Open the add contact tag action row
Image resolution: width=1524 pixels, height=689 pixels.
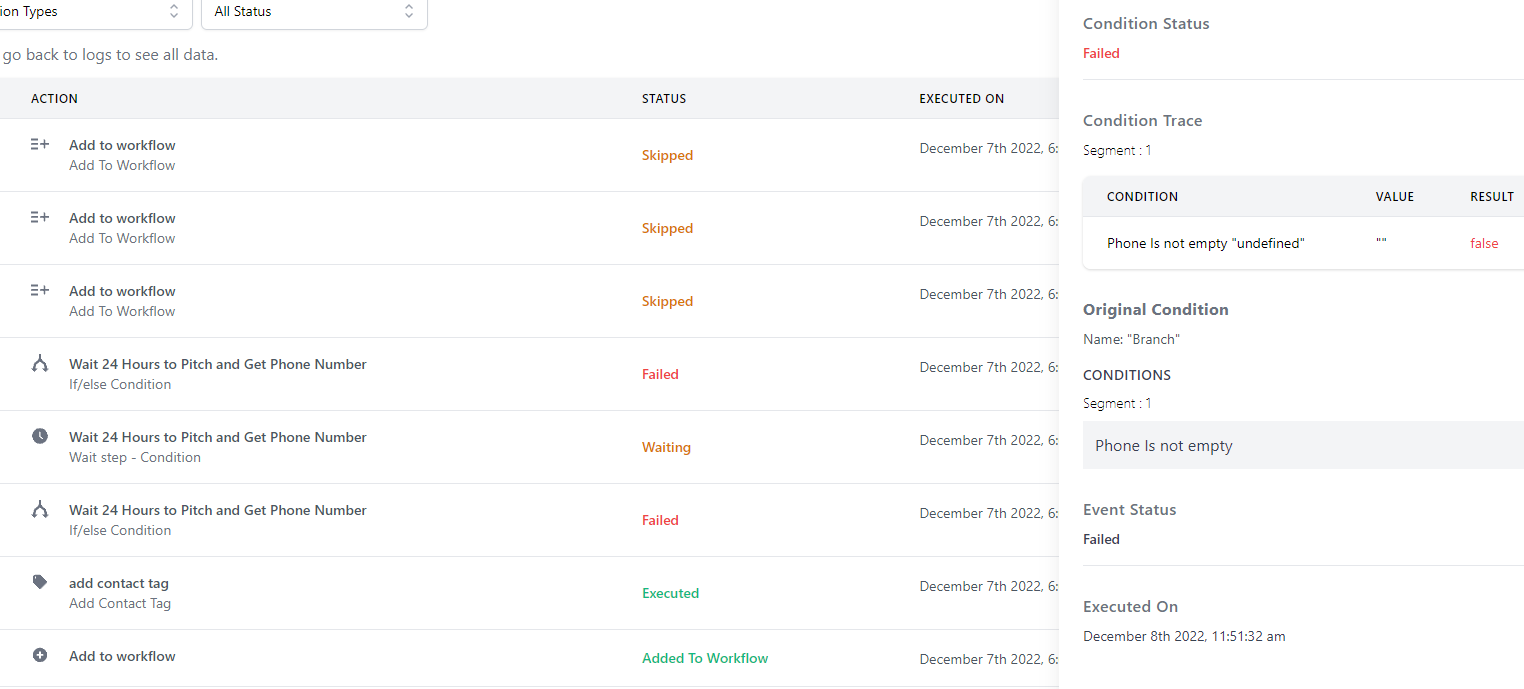[119, 584]
